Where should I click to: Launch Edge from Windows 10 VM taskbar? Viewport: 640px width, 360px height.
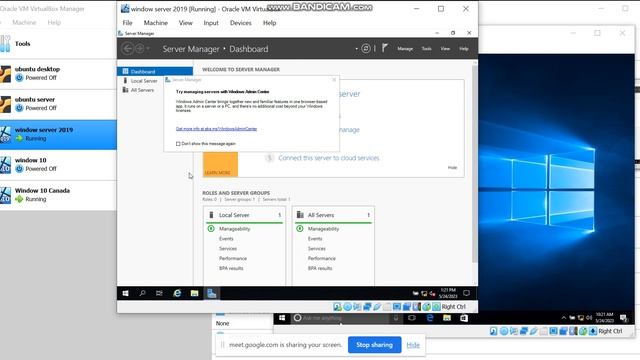click(430, 318)
